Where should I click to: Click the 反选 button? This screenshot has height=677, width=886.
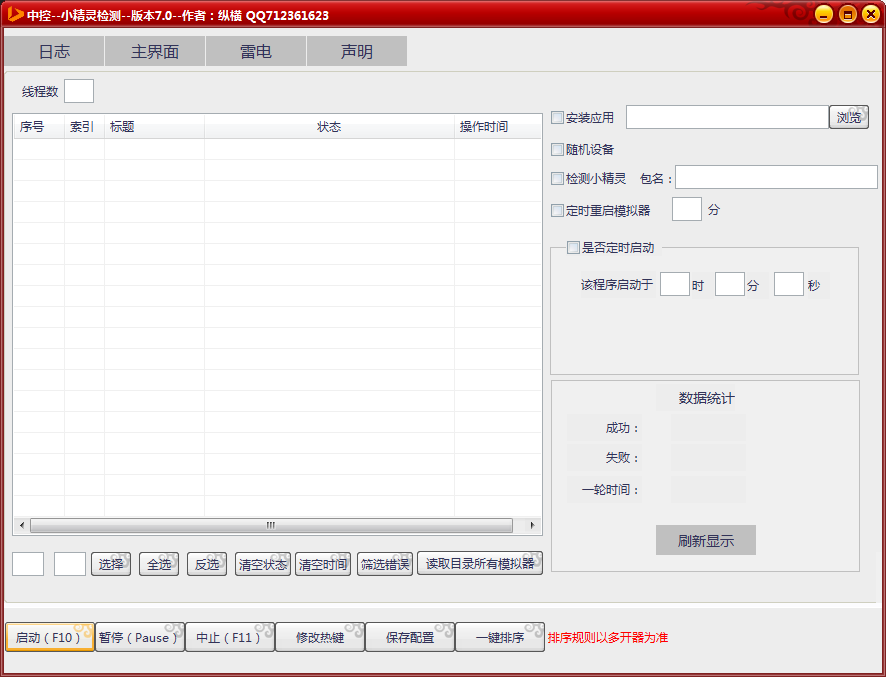[207, 564]
